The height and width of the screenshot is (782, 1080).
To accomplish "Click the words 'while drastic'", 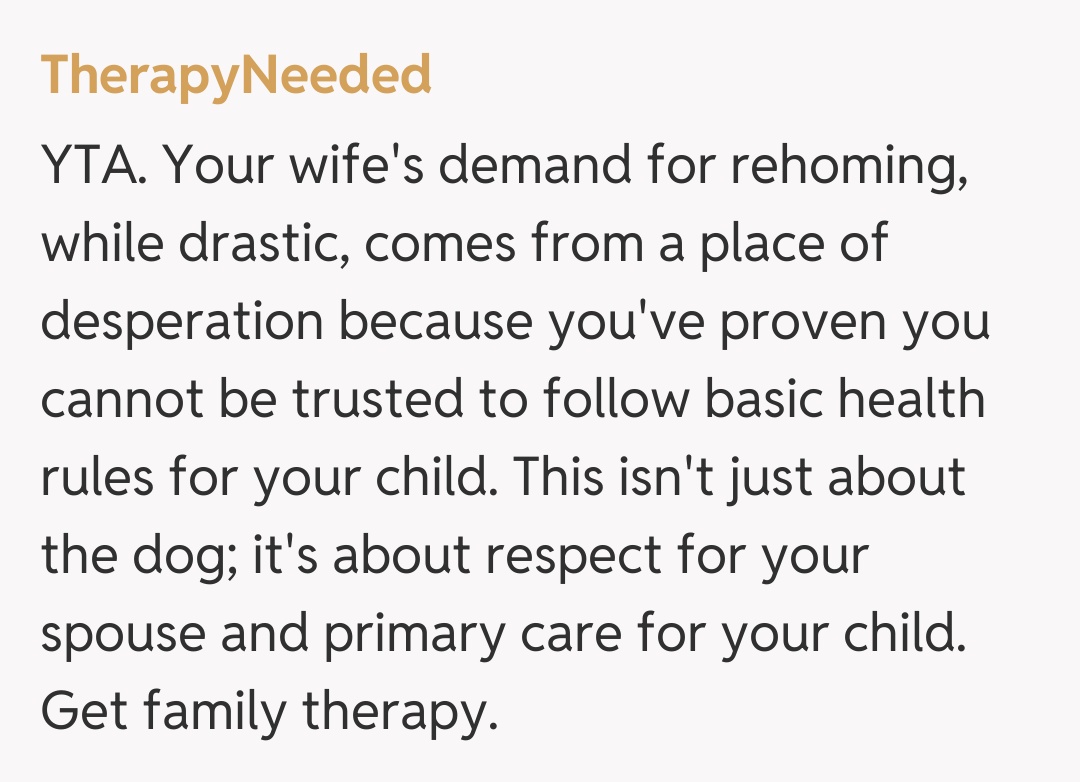I will tap(195, 244).
